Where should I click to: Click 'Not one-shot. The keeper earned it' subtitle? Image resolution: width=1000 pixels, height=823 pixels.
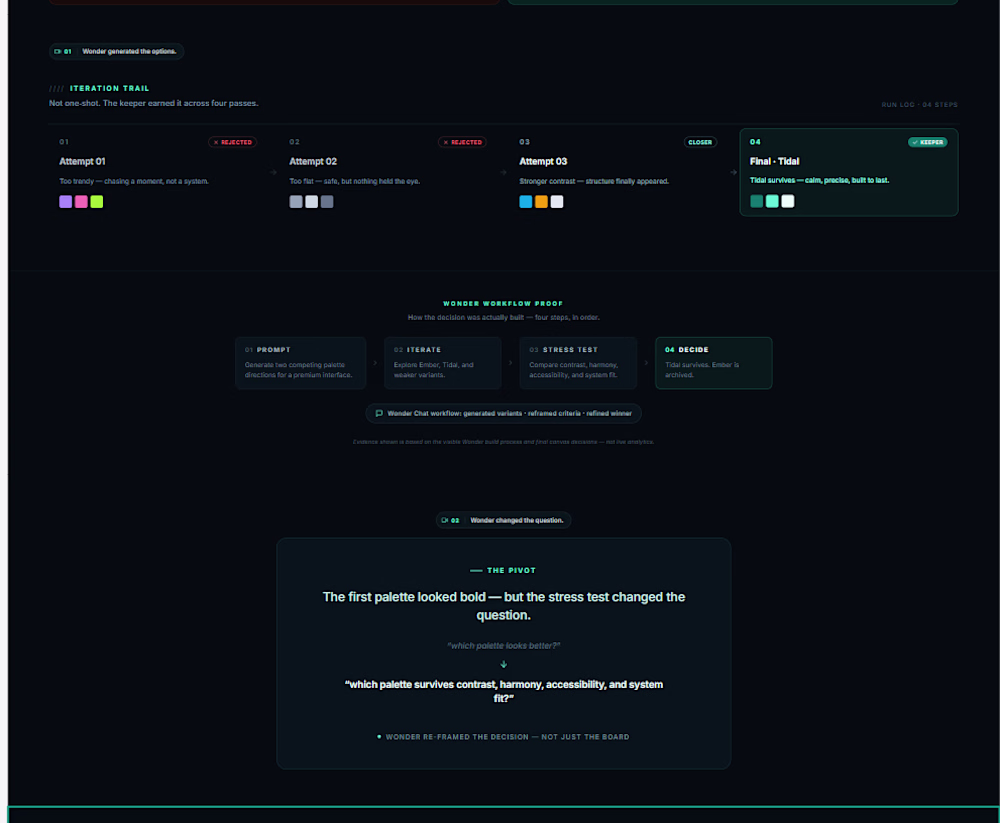154,103
